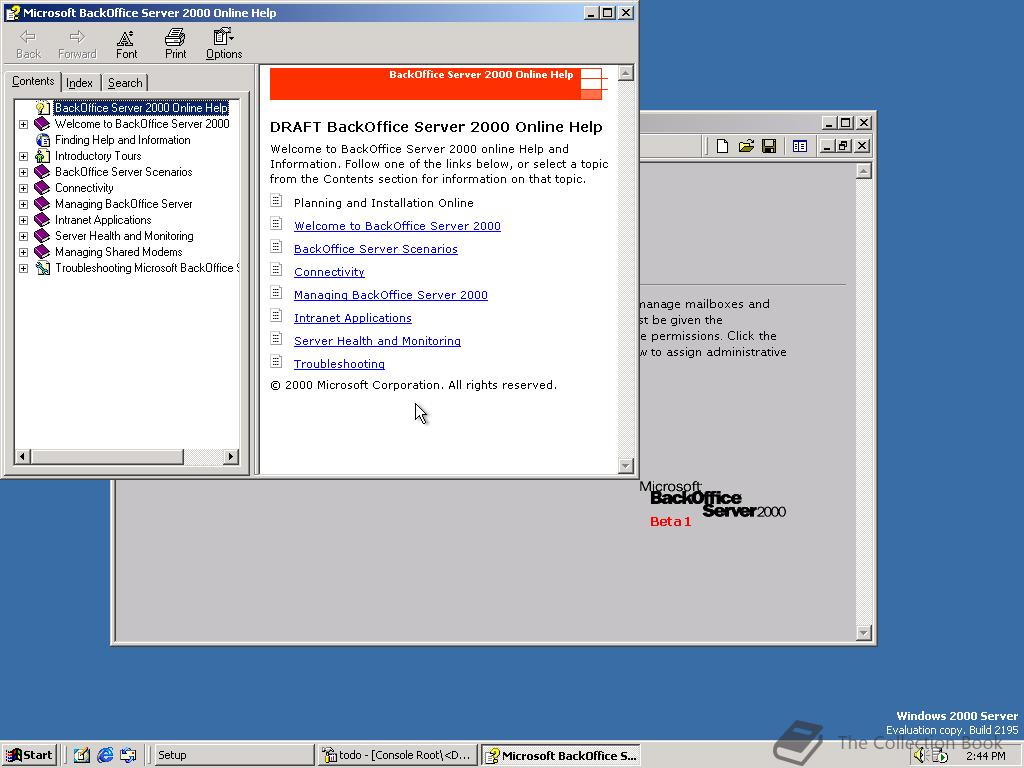Click the Introductory Tours icon

pyautogui.click(x=42, y=155)
